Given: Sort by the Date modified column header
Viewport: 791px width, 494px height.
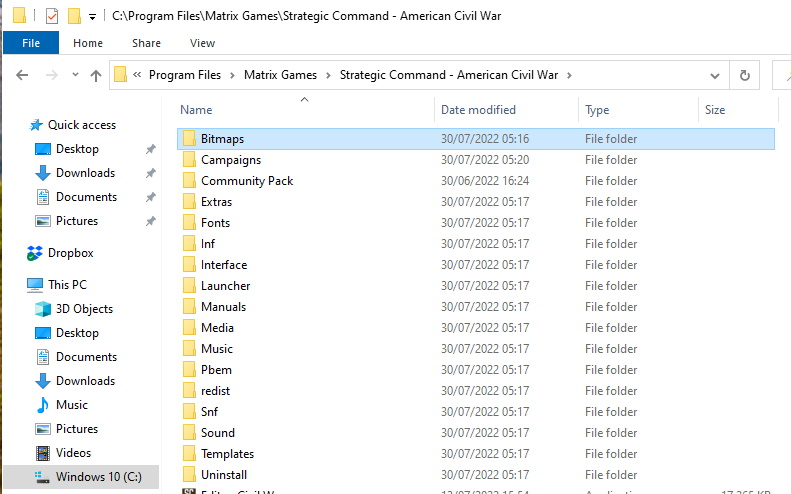Looking at the screenshot, I should (x=478, y=110).
